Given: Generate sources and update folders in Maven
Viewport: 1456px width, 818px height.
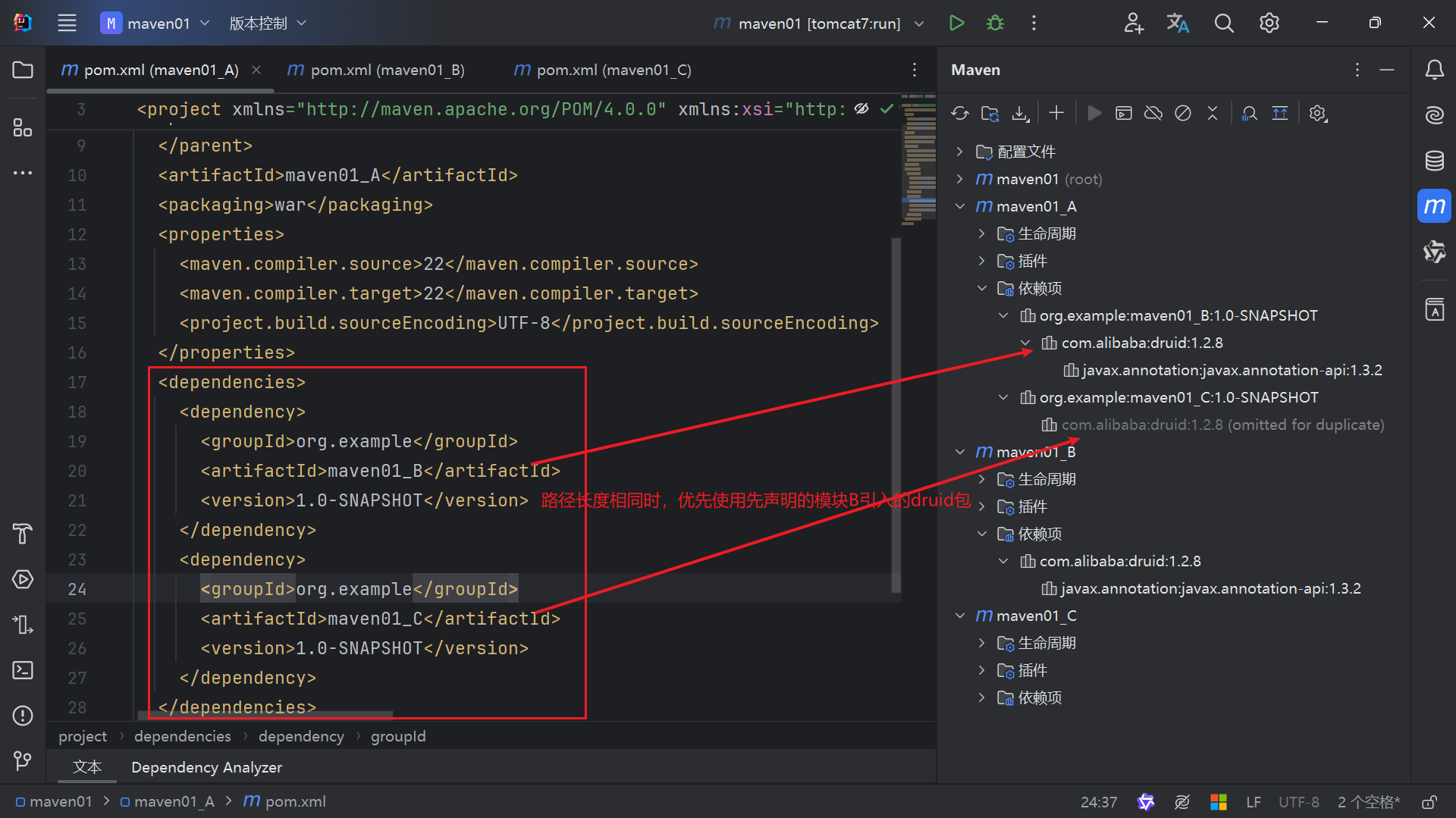Looking at the screenshot, I should coord(990,113).
